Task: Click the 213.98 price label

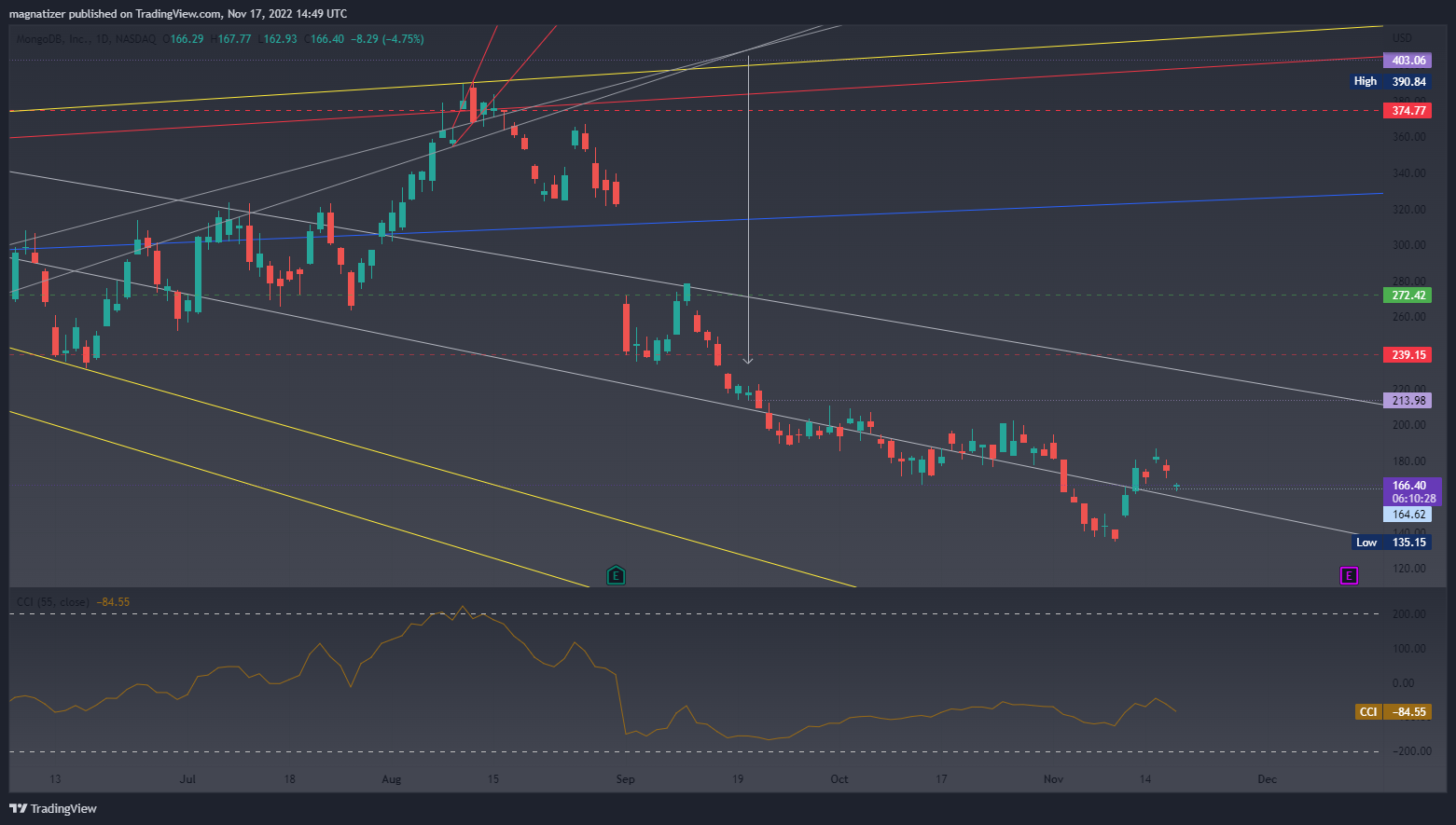Action: pyautogui.click(x=1408, y=401)
